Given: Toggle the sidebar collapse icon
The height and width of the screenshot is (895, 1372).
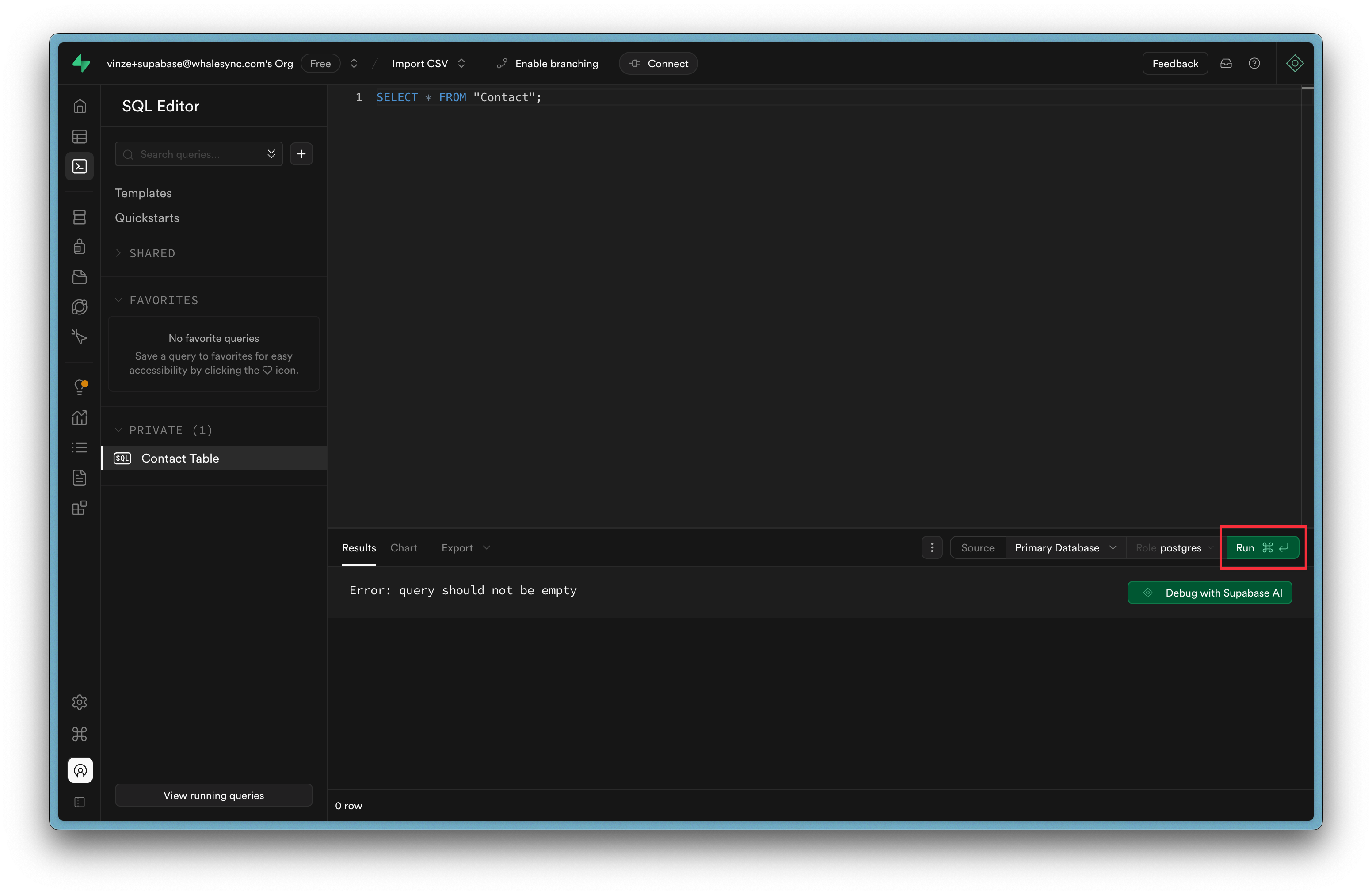Looking at the screenshot, I should [x=80, y=802].
